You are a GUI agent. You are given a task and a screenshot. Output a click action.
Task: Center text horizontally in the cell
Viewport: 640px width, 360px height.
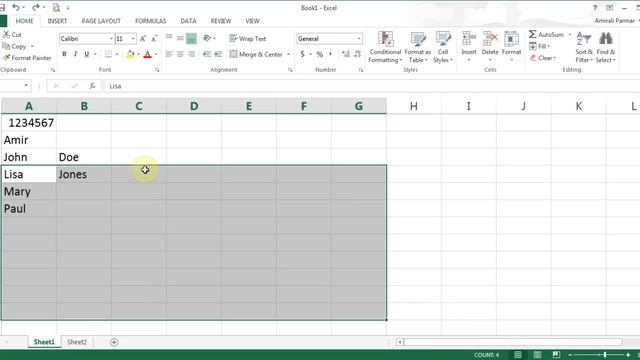point(180,54)
